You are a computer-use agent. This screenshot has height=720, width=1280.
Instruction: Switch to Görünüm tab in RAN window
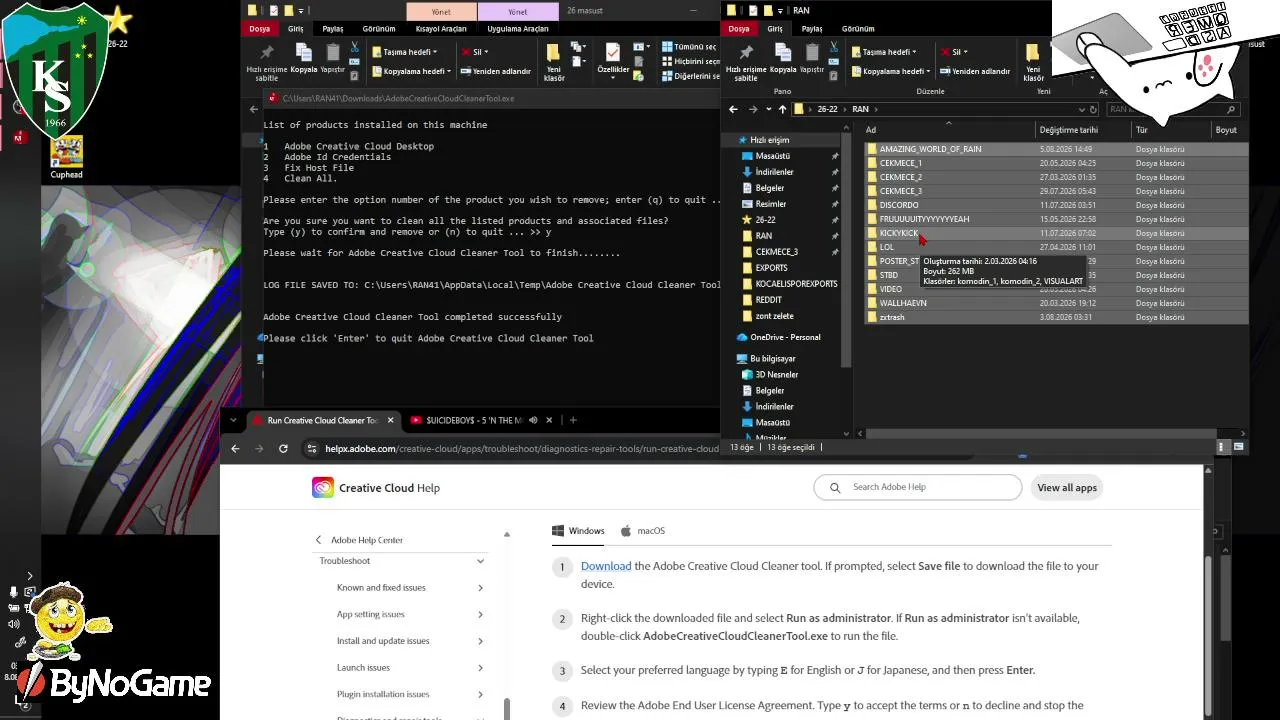coord(858,29)
